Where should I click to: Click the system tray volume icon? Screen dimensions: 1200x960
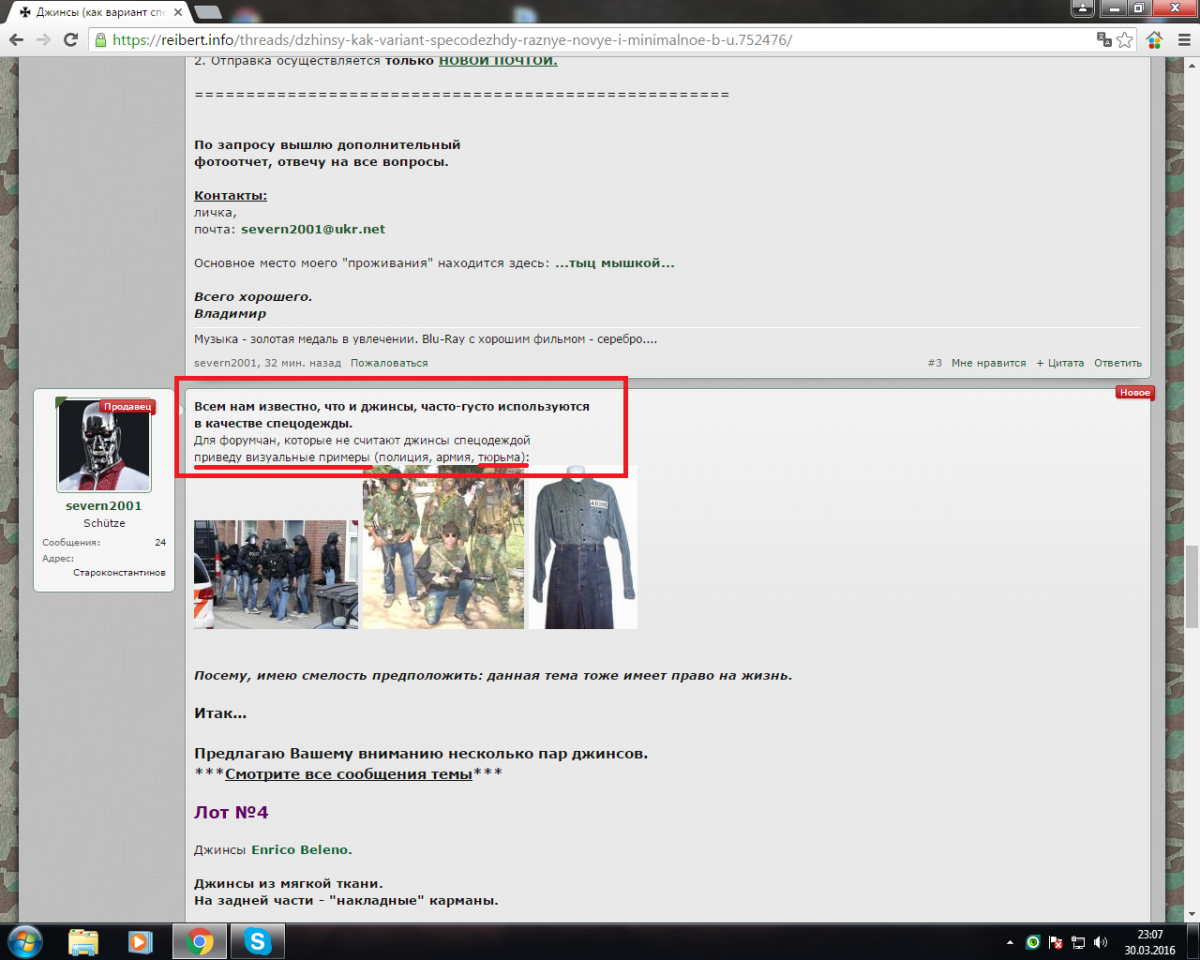click(x=1100, y=942)
